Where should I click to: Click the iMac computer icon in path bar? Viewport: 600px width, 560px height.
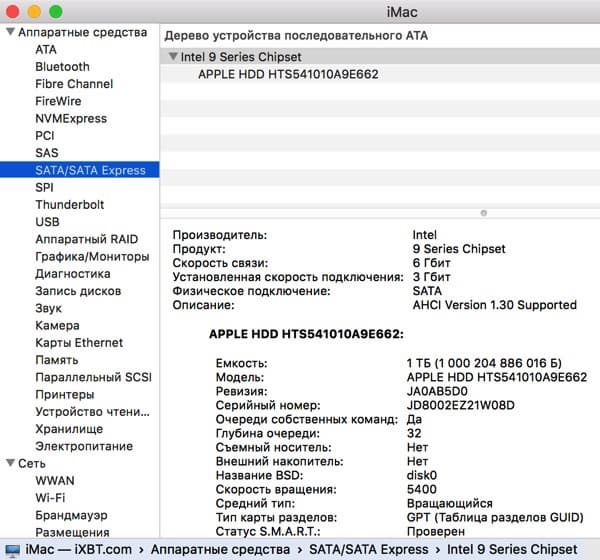point(12,550)
